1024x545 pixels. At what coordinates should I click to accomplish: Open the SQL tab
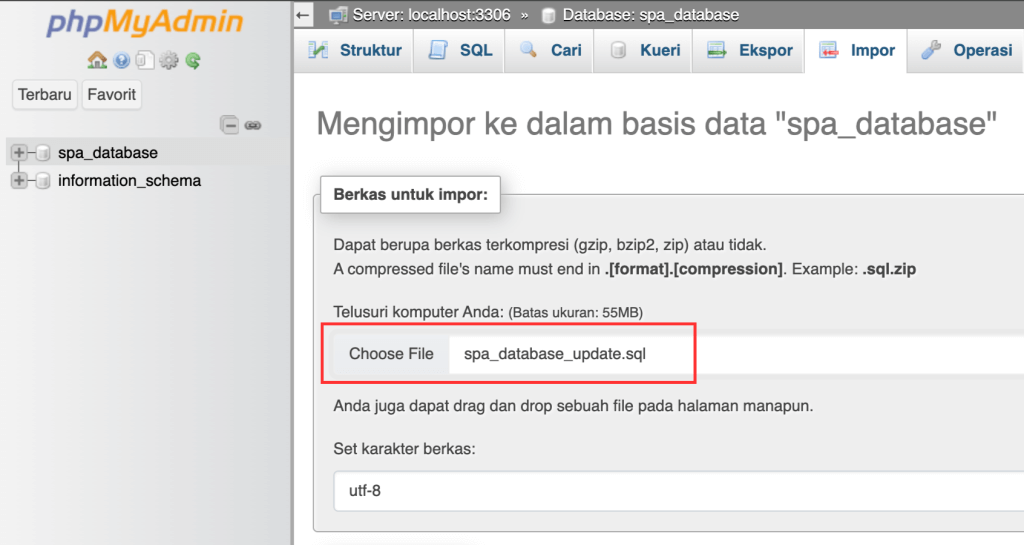click(461, 51)
